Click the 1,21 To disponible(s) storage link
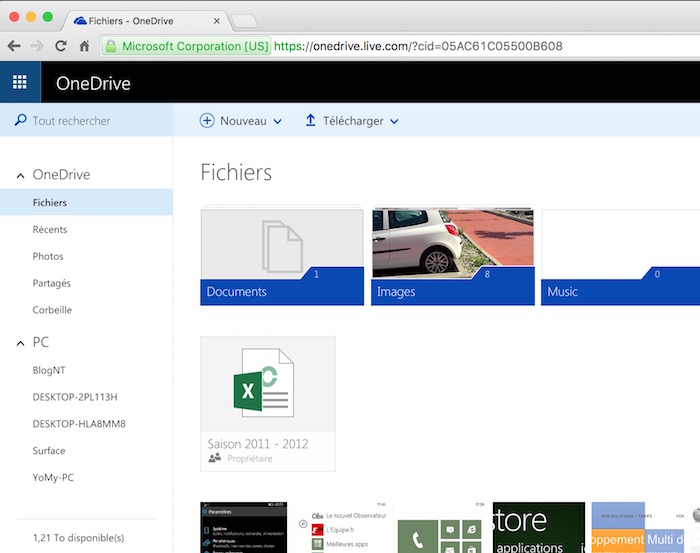Image resolution: width=700 pixels, height=553 pixels. click(79, 538)
